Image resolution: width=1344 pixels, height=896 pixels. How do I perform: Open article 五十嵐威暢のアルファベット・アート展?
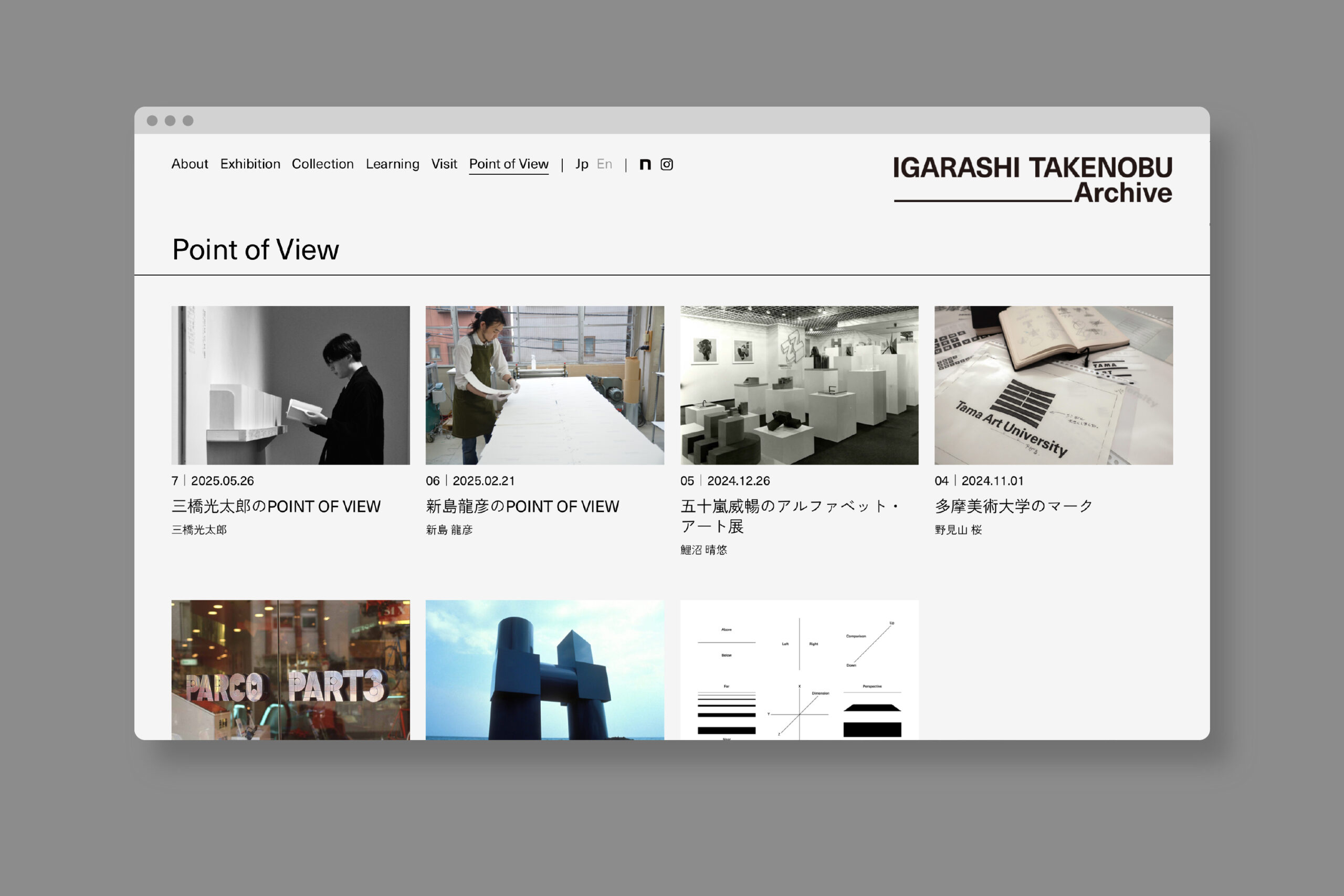tap(791, 516)
